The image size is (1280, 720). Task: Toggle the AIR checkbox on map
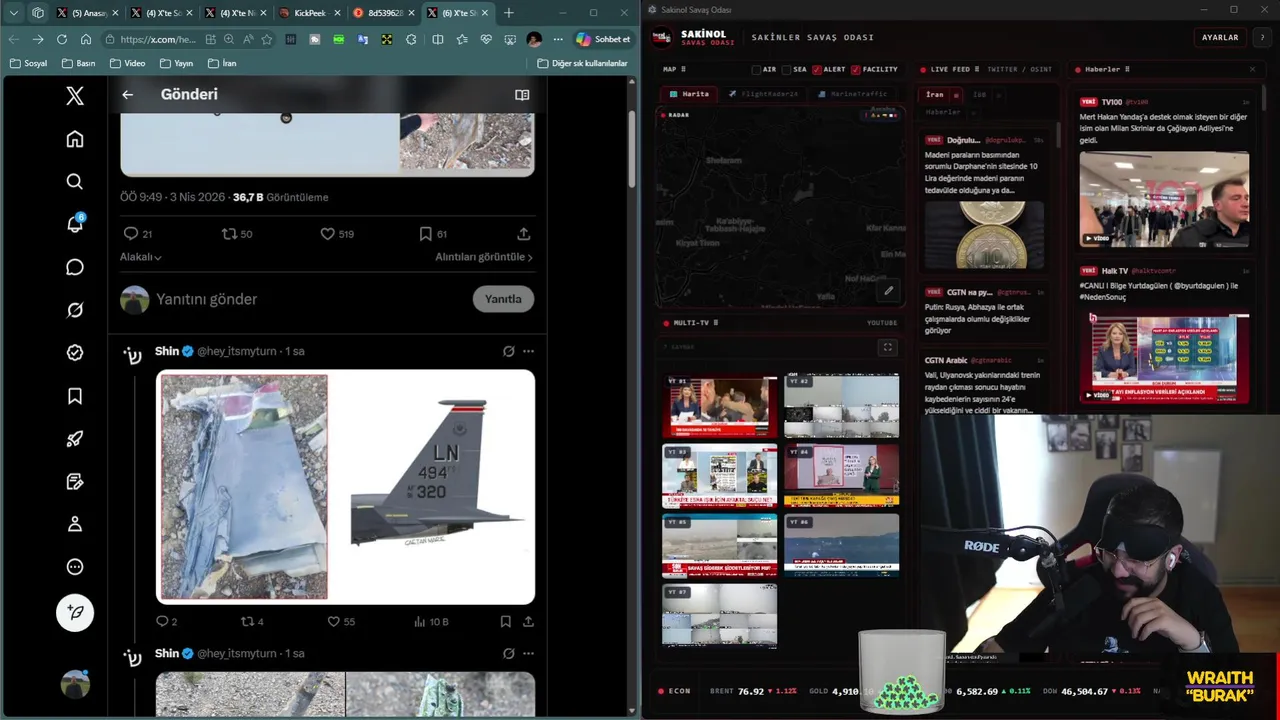click(x=757, y=70)
